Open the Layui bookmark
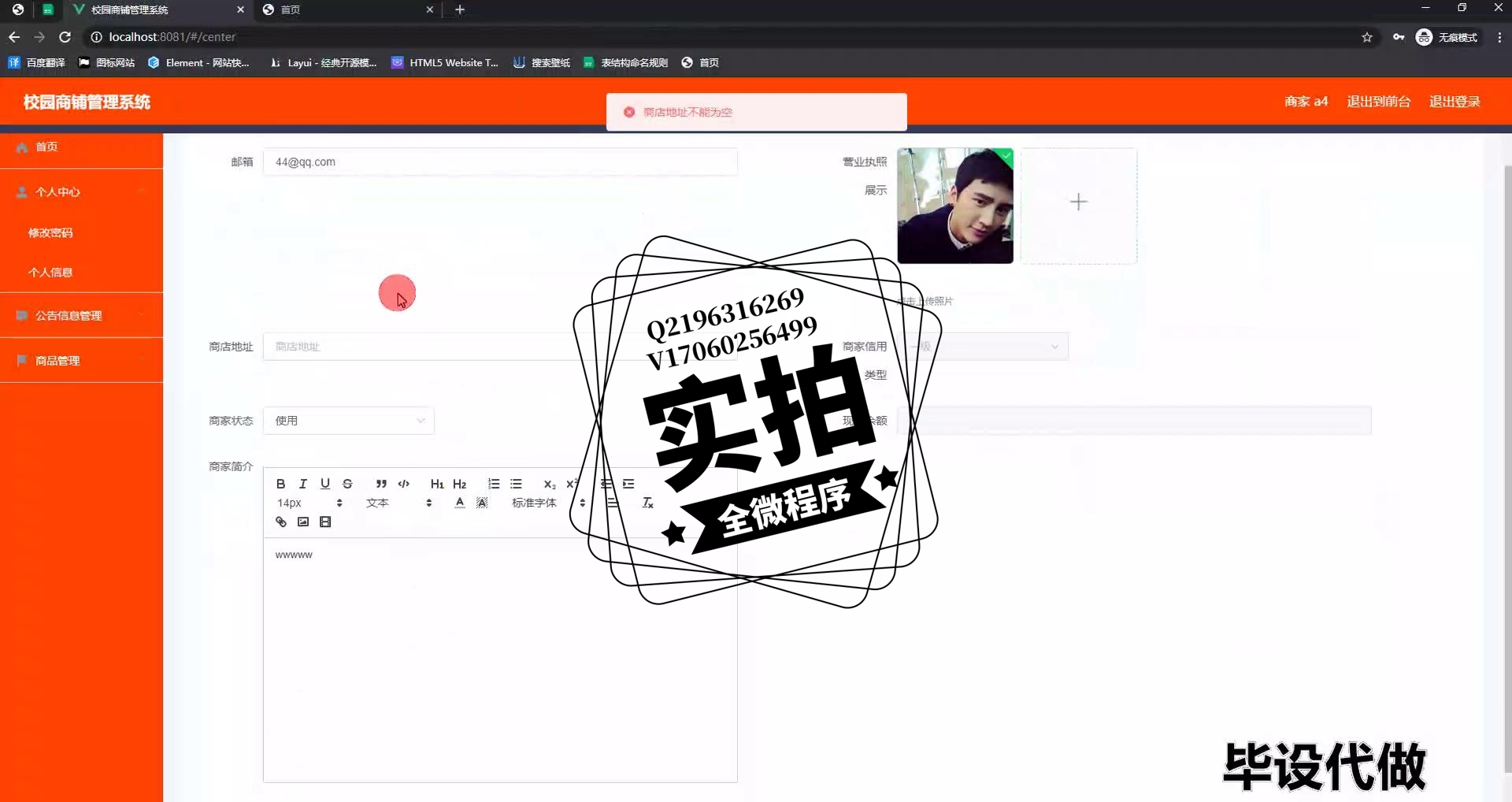This screenshot has width=1512, height=802. [x=324, y=63]
